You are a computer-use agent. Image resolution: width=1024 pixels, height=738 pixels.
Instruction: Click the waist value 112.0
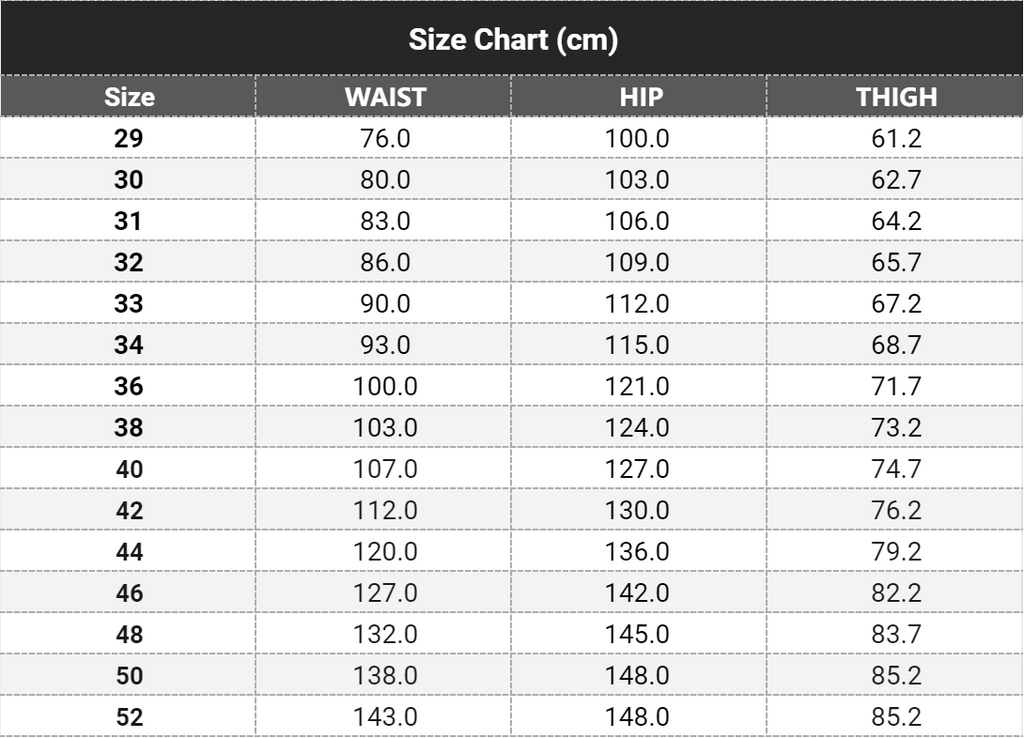pos(385,510)
